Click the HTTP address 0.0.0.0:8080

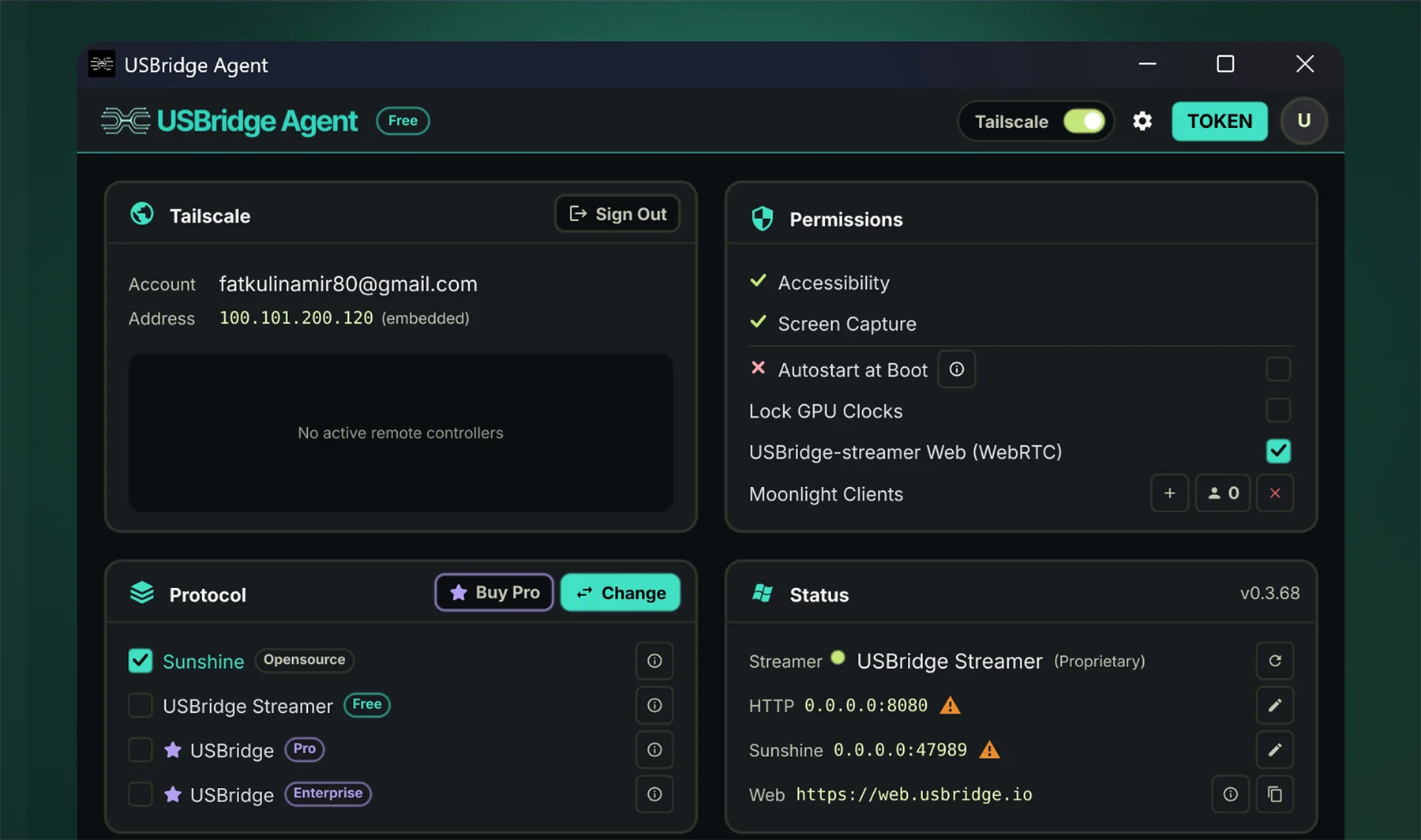(x=865, y=706)
